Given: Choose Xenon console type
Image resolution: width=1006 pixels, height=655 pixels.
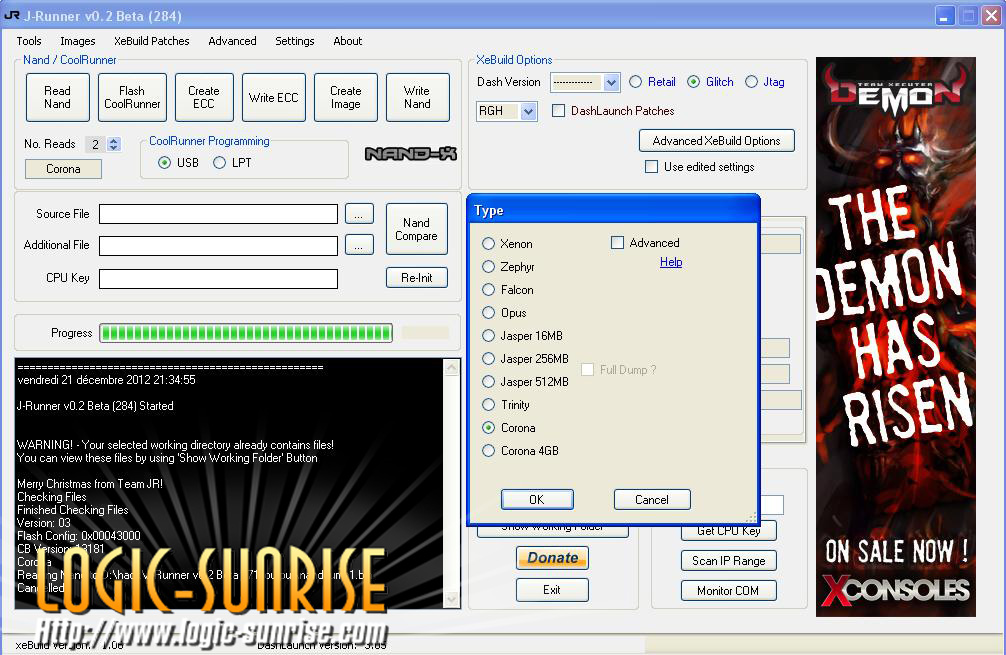Looking at the screenshot, I should 488,244.
